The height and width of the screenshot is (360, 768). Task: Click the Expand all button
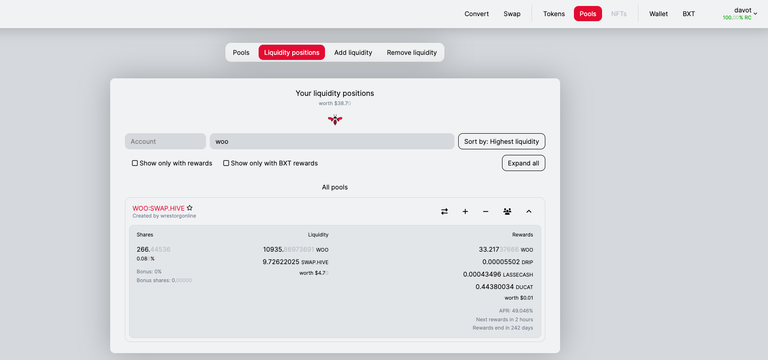(524, 163)
